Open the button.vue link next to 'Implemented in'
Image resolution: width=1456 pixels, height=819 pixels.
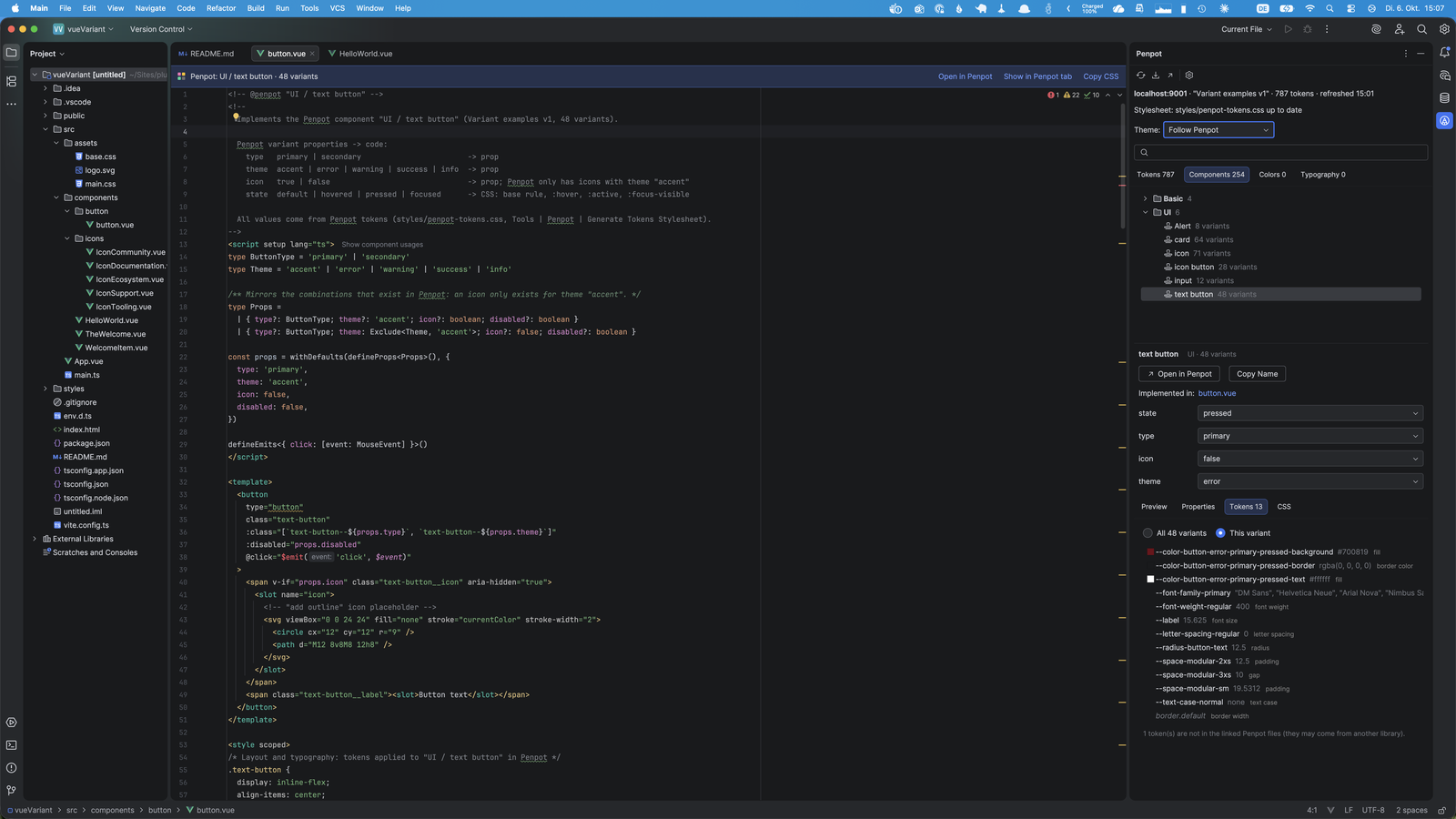click(1217, 393)
